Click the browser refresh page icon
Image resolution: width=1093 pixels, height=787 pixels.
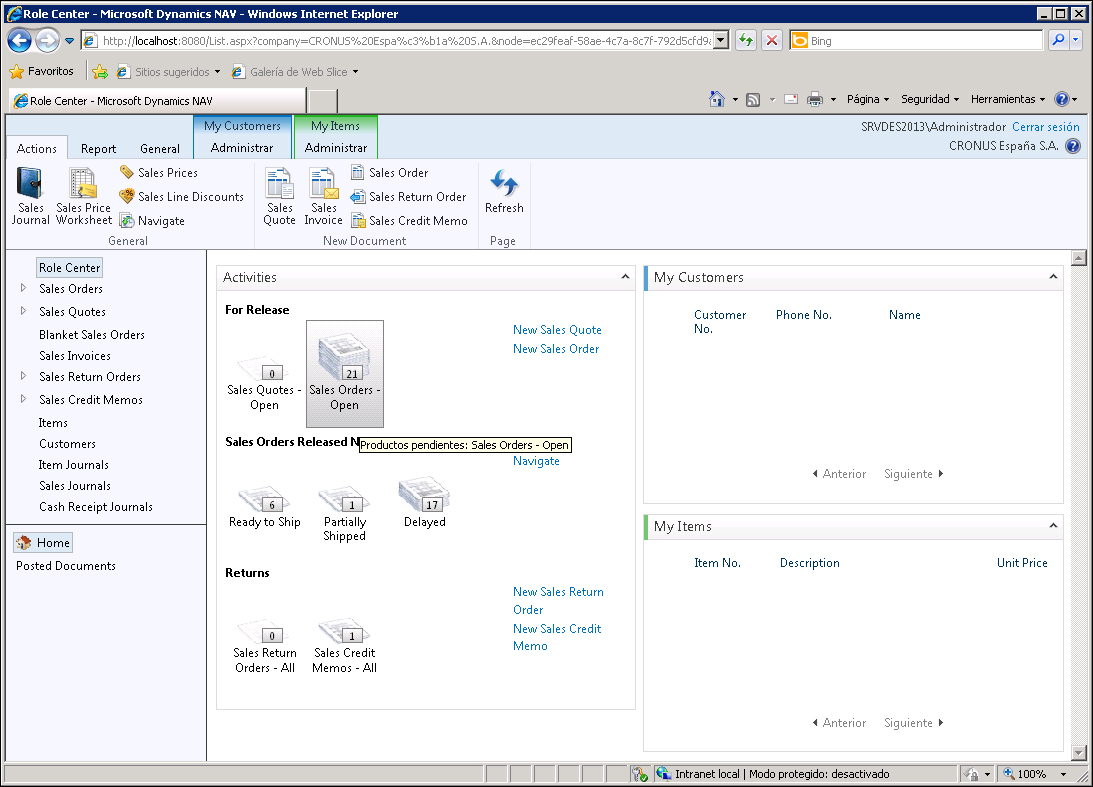click(x=746, y=40)
